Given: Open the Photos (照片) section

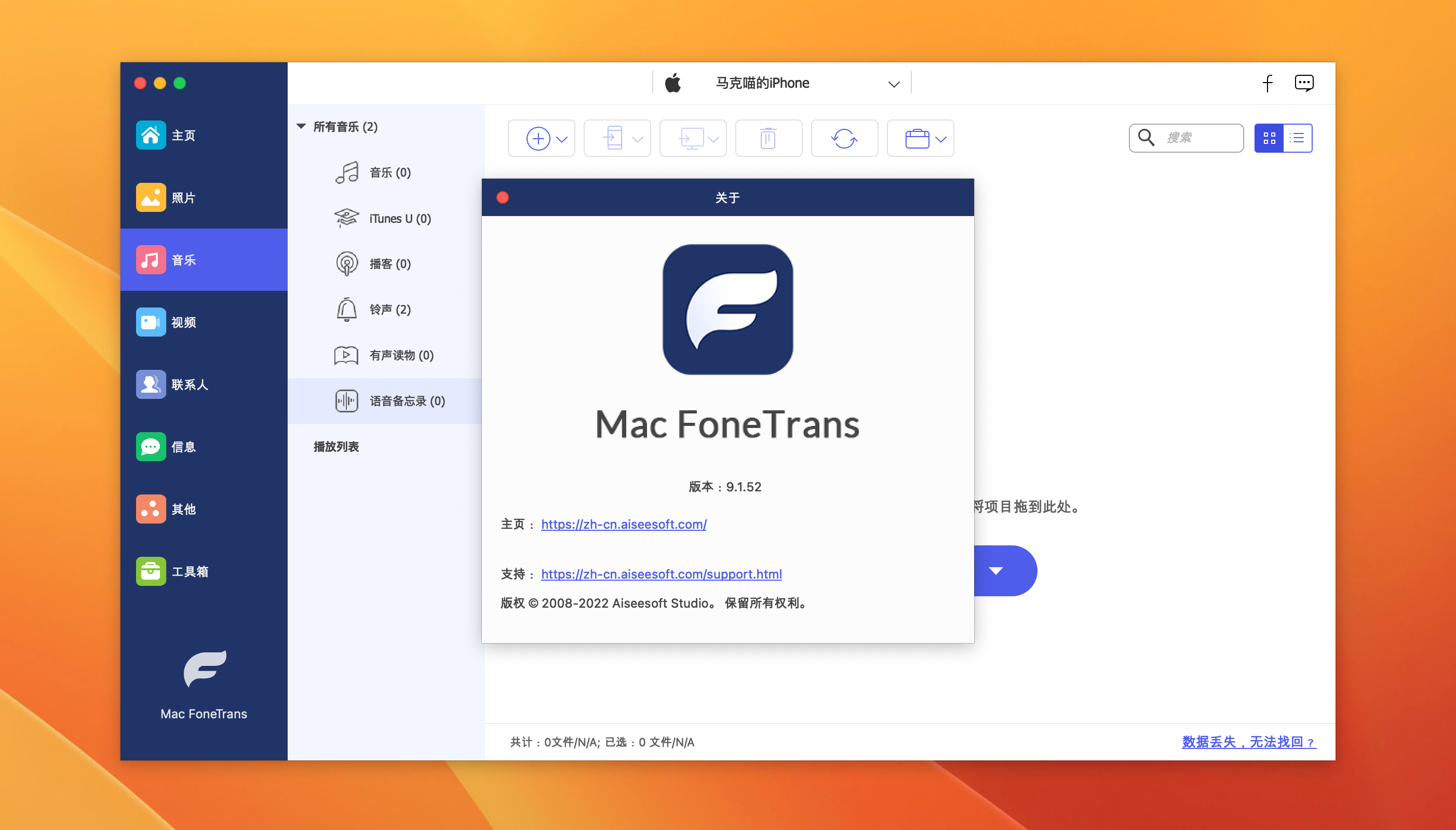Looking at the screenshot, I should click(x=204, y=197).
